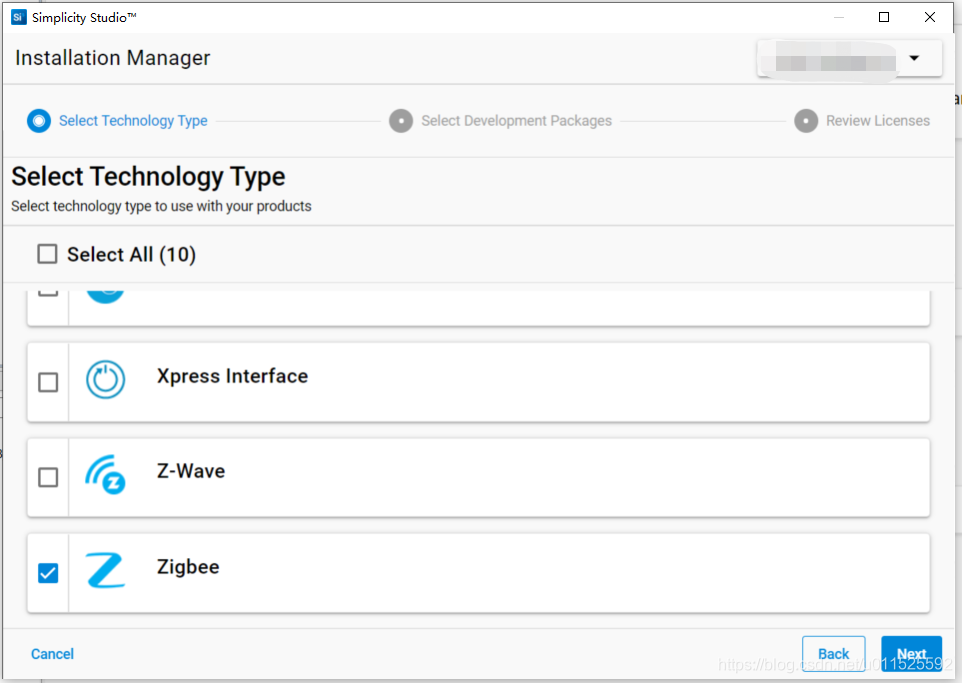Click the Review Licenses step indicator

tap(806, 120)
